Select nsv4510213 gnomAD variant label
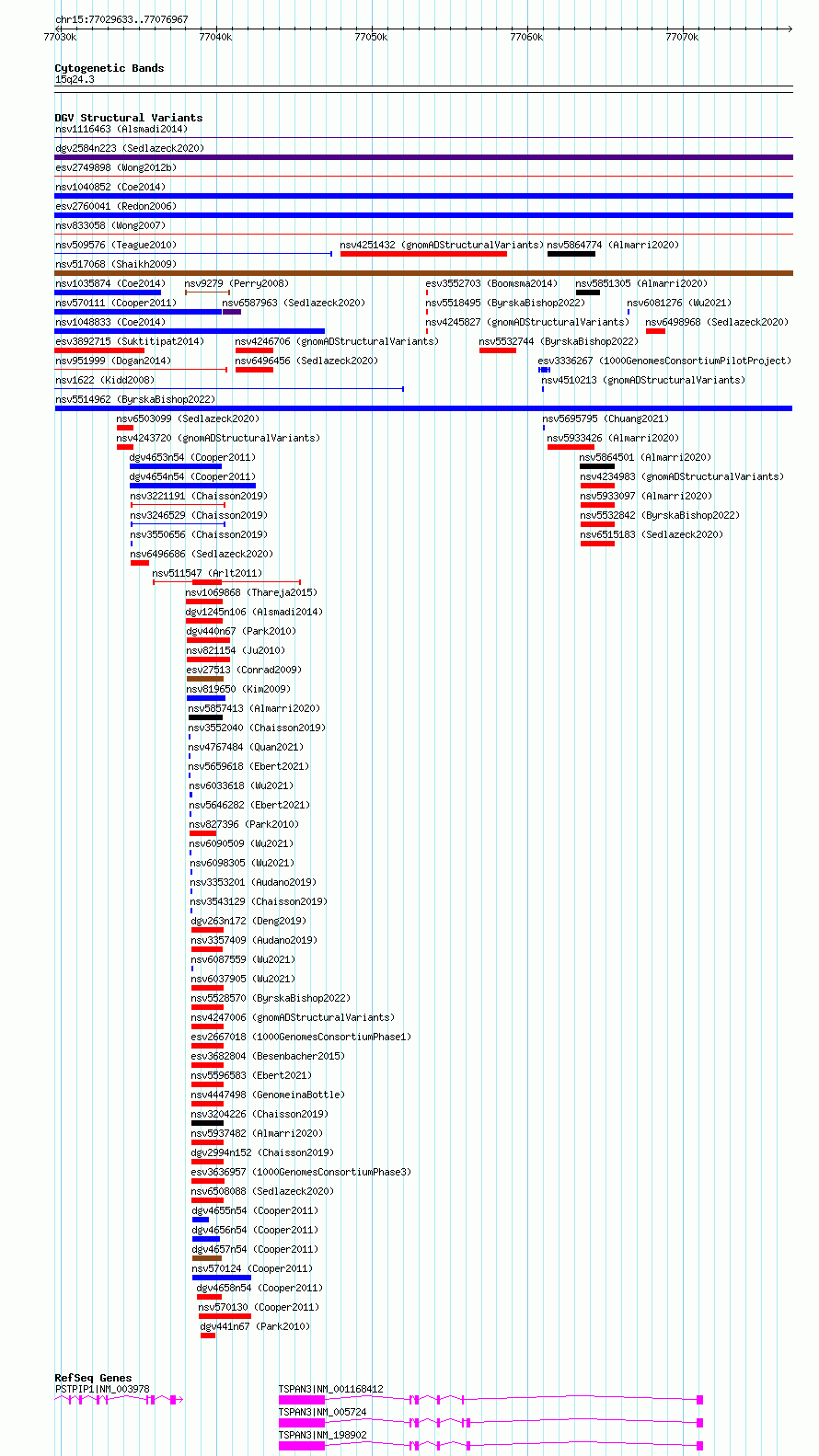 tap(643, 380)
